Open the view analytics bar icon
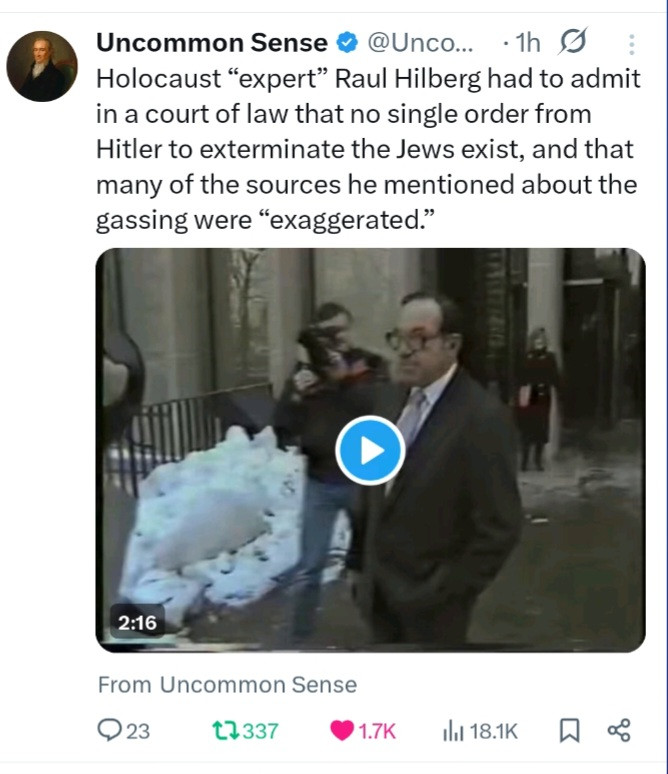This screenshot has width=668, height=774. coord(451,731)
